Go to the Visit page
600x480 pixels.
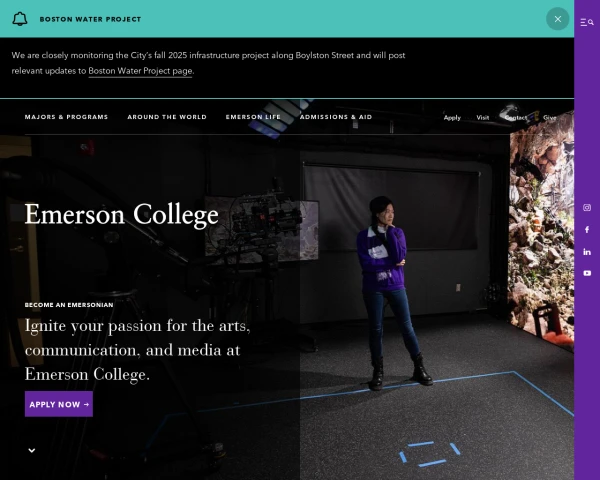(x=483, y=118)
